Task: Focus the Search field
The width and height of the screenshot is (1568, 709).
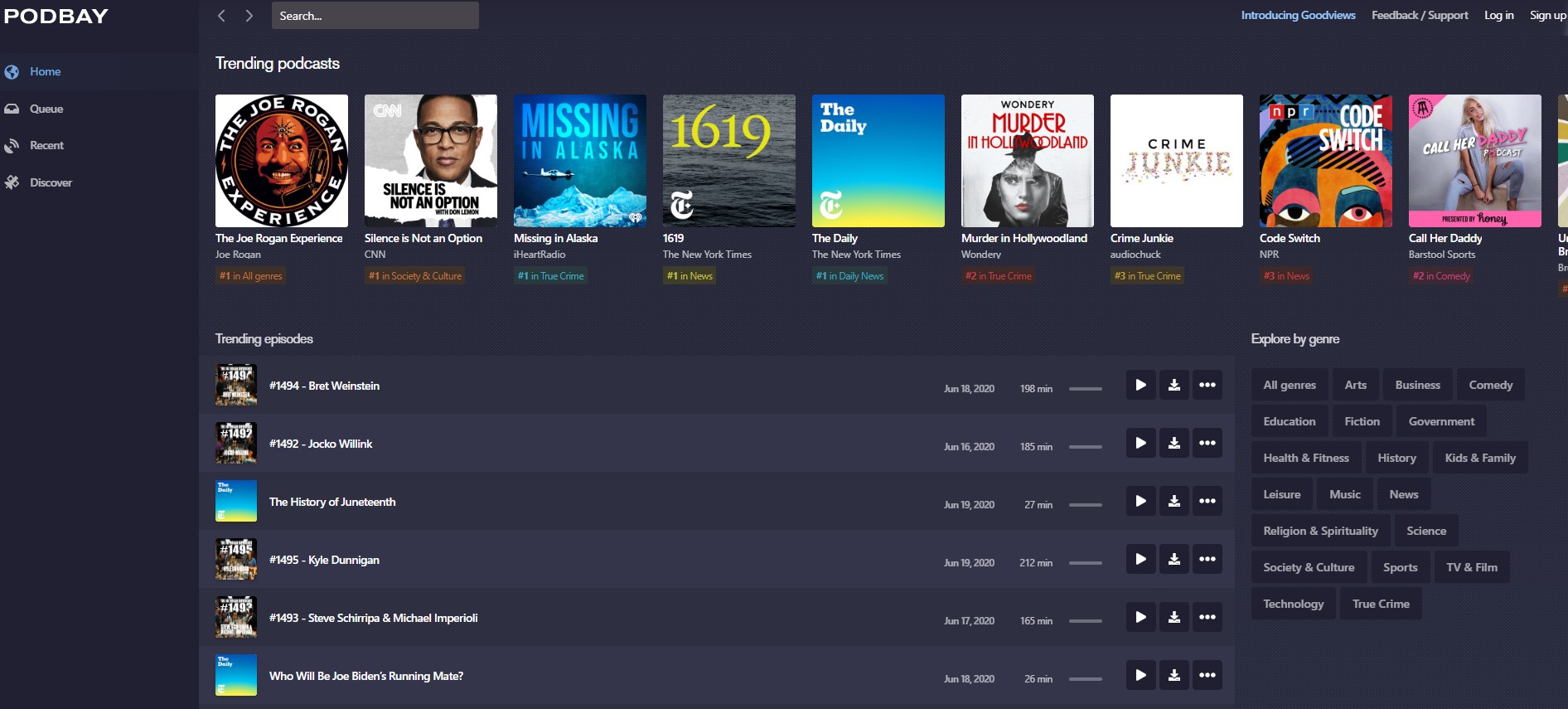Action: tap(375, 16)
